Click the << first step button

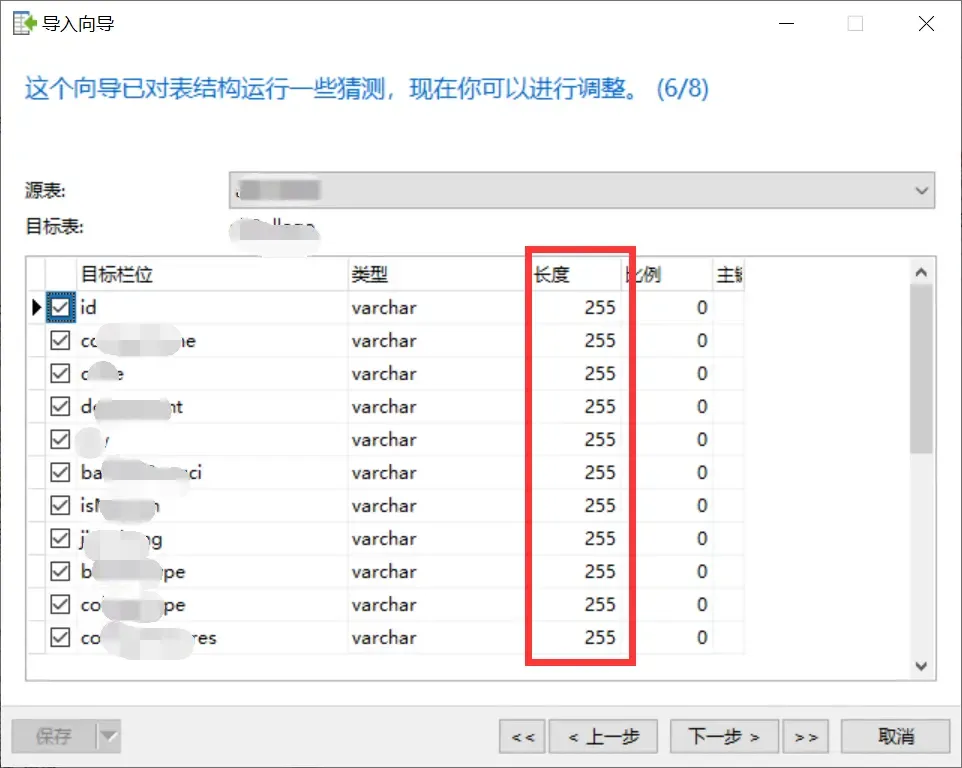[521, 736]
